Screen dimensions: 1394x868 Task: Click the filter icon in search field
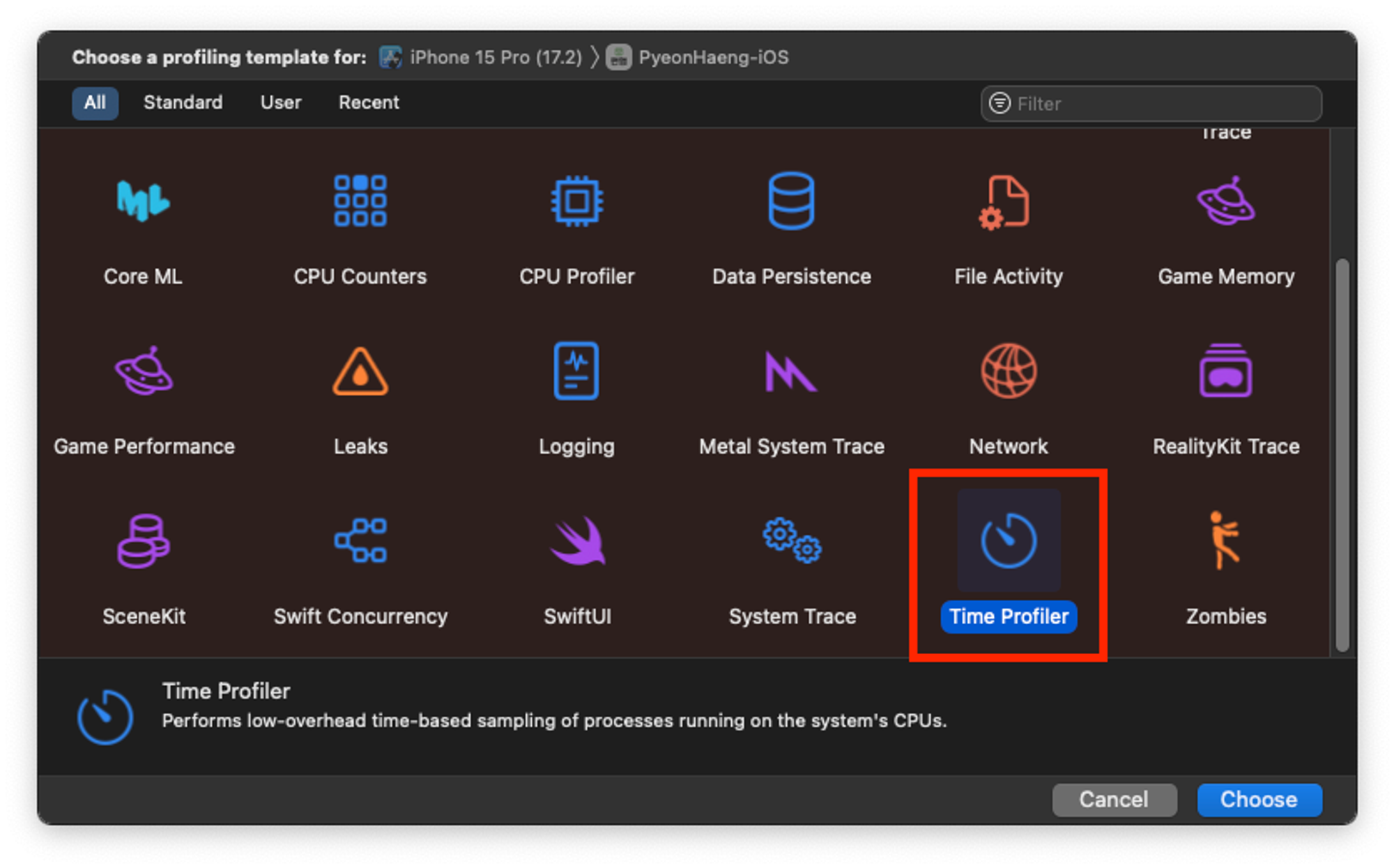pos(999,103)
